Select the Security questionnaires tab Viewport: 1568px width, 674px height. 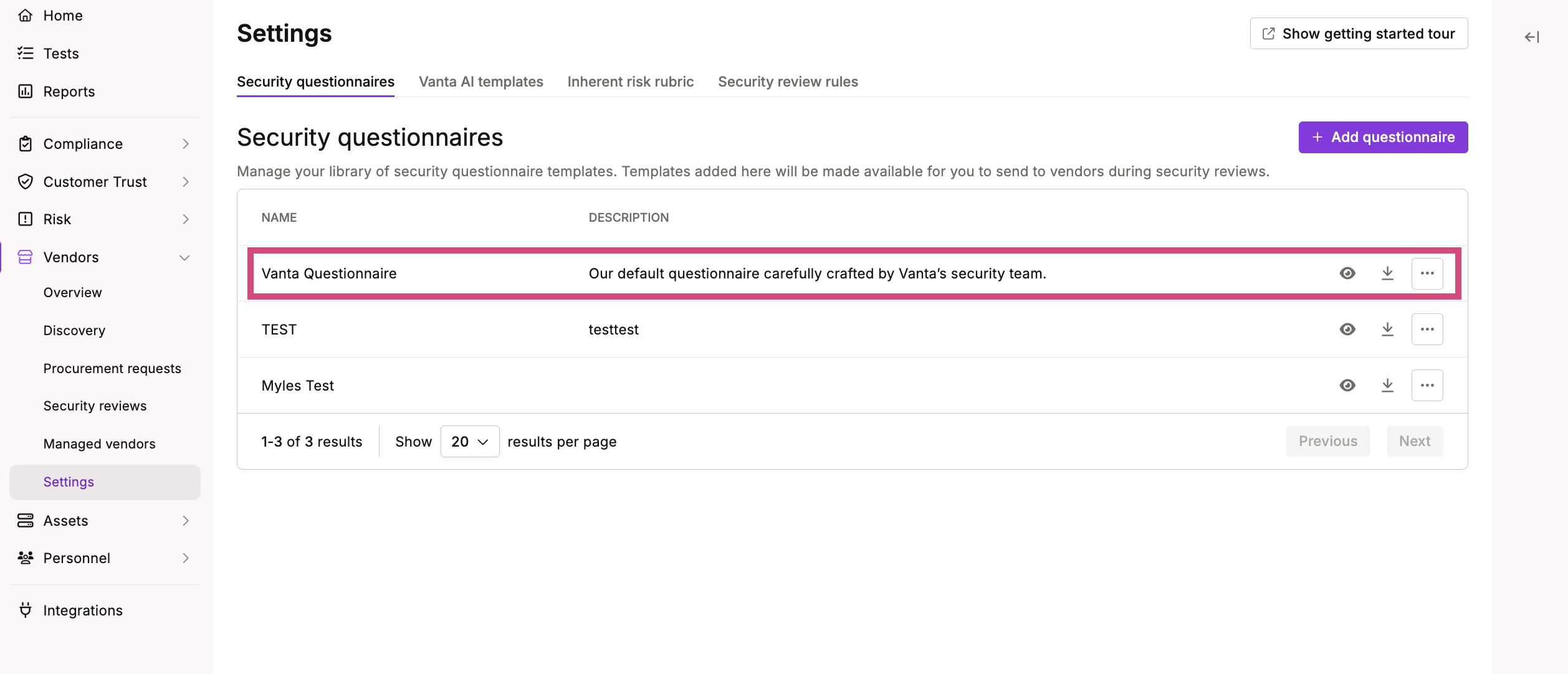(315, 82)
